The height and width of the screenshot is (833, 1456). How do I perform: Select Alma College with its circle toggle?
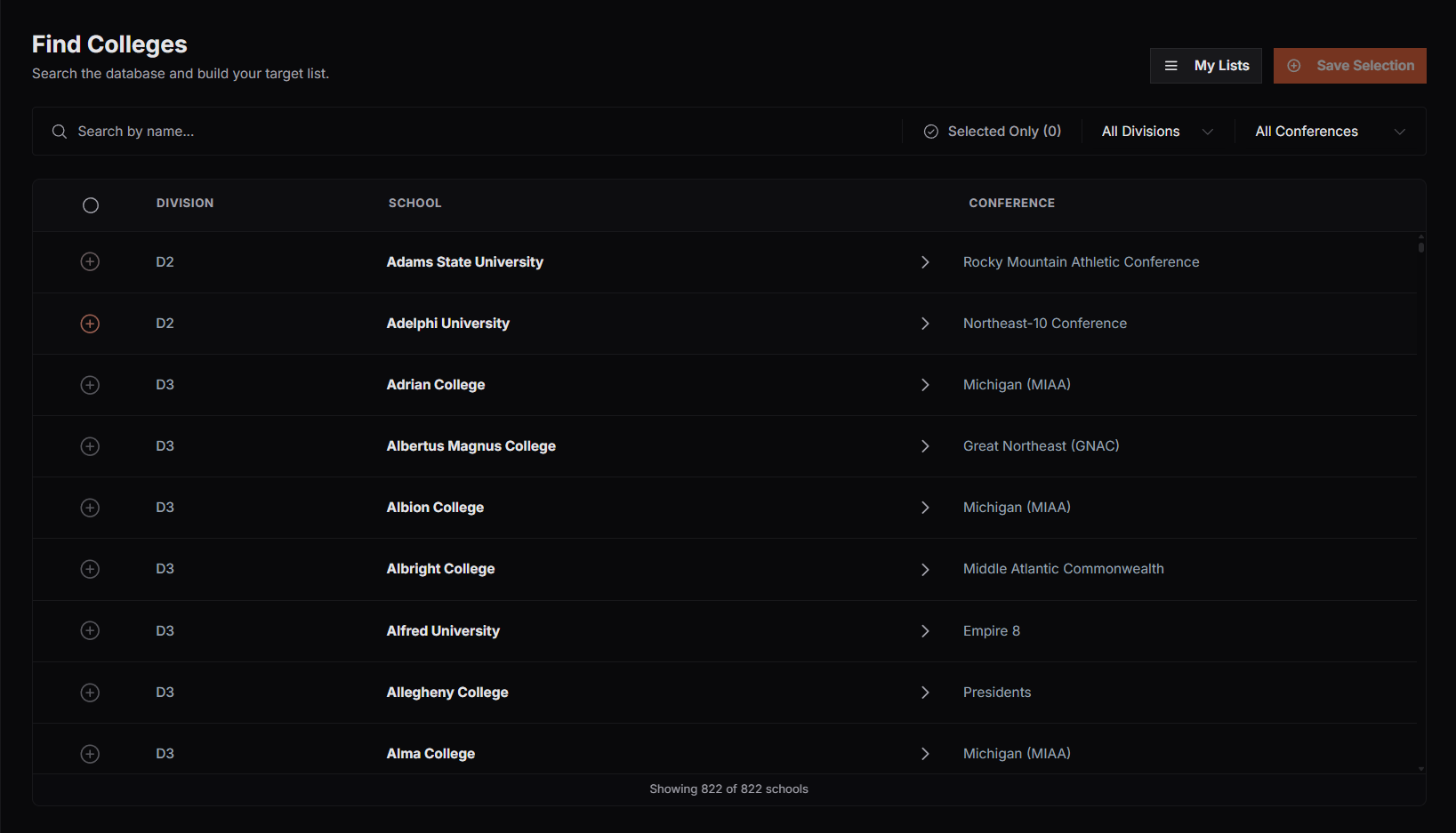(90, 754)
